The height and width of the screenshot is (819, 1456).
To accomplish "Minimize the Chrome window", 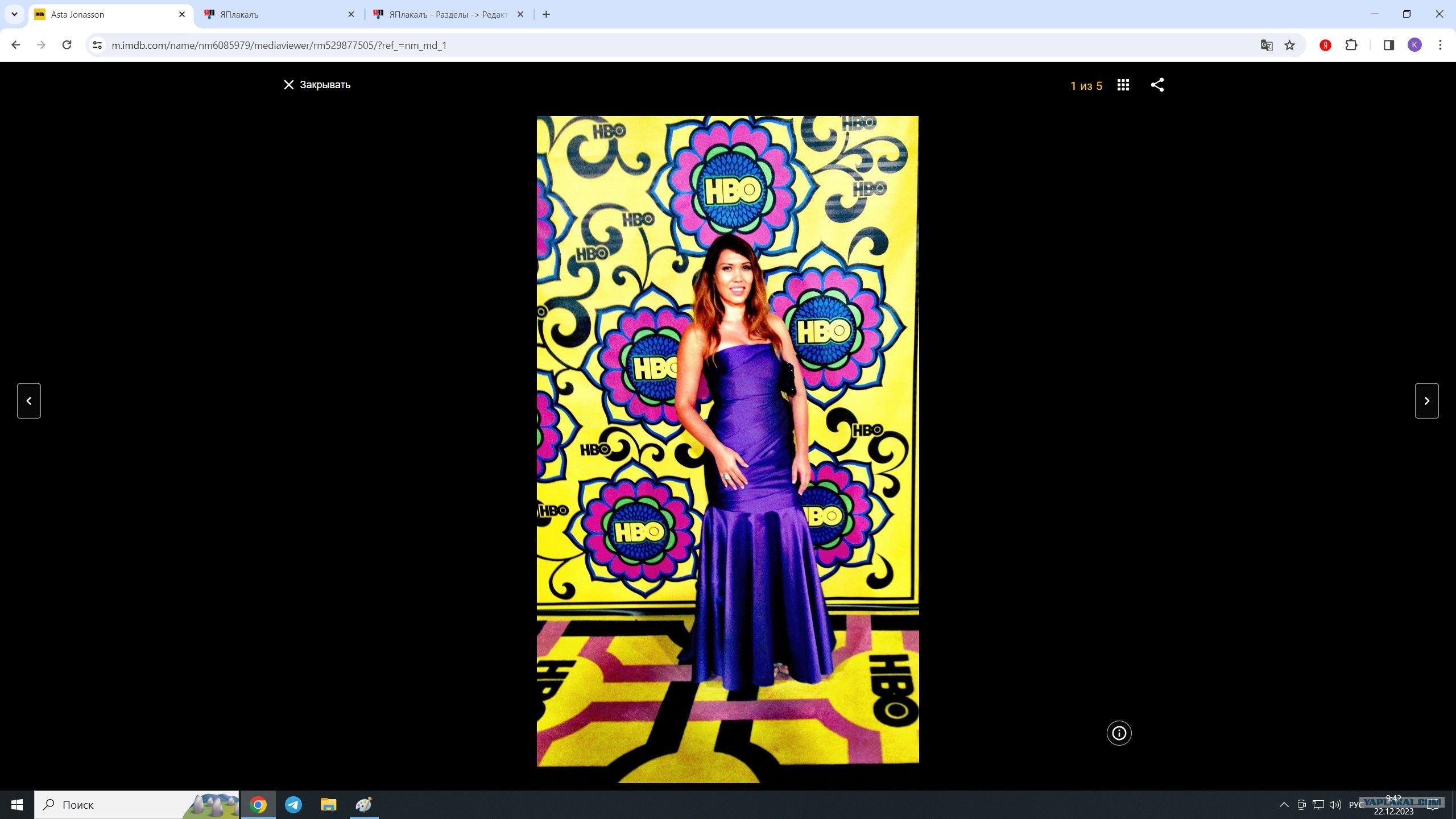I will [x=1375, y=14].
